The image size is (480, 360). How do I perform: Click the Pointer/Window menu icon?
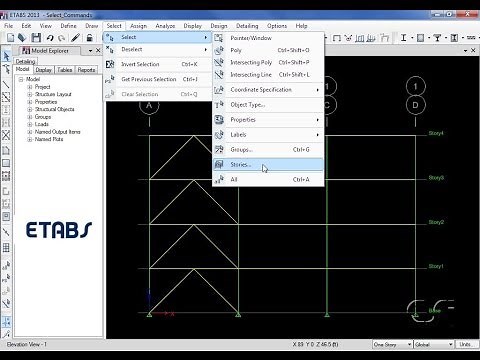(x=219, y=38)
